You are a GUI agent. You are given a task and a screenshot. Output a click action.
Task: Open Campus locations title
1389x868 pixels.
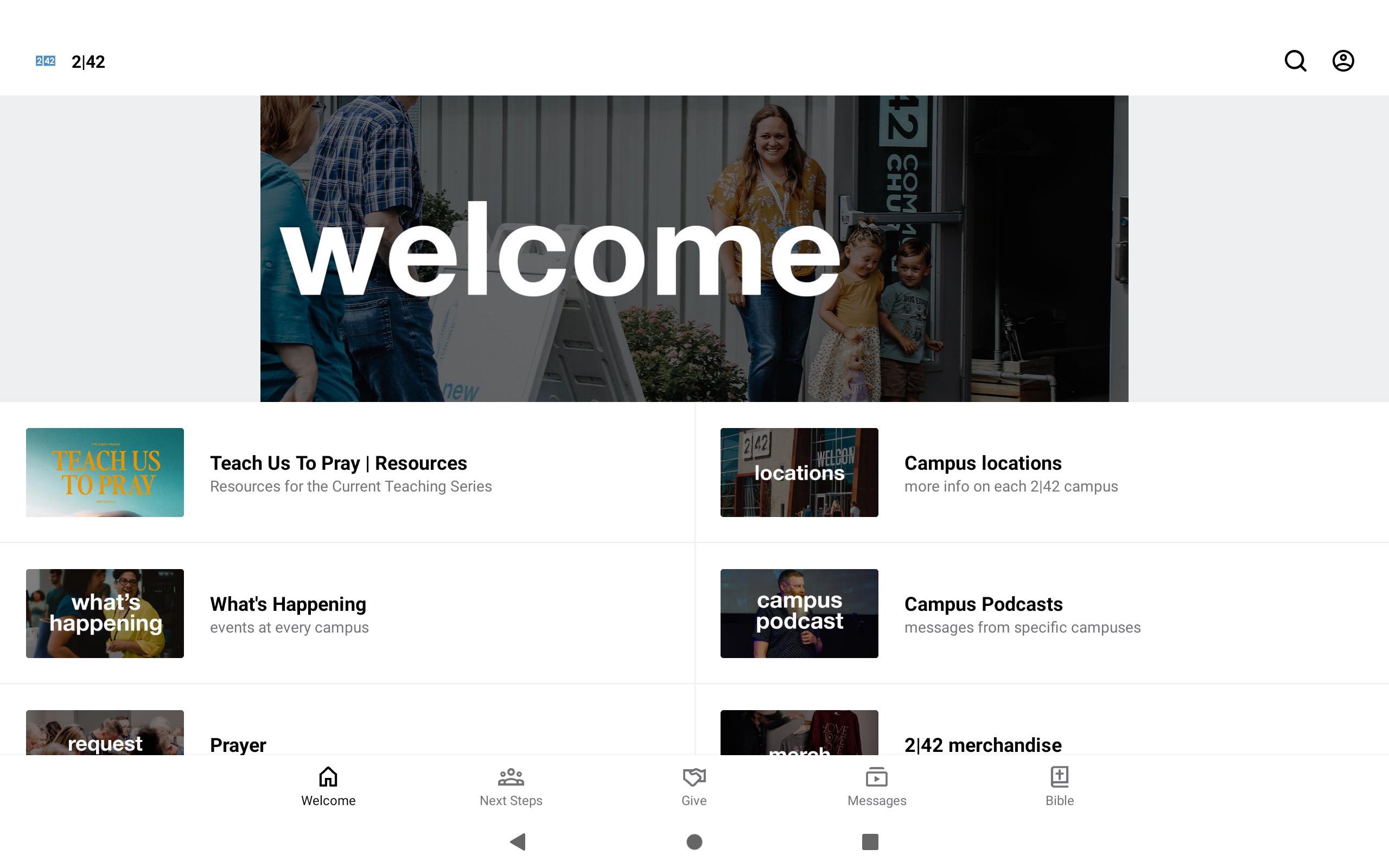pos(983,463)
